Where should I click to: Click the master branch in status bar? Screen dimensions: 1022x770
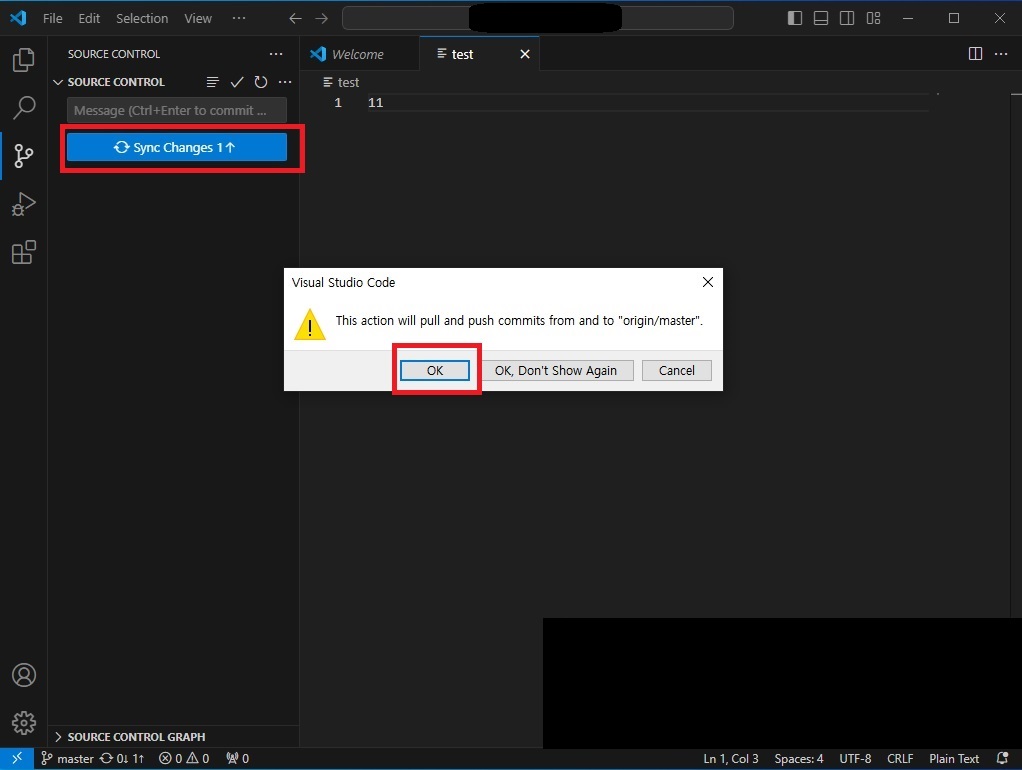click(x=67, y=758)
